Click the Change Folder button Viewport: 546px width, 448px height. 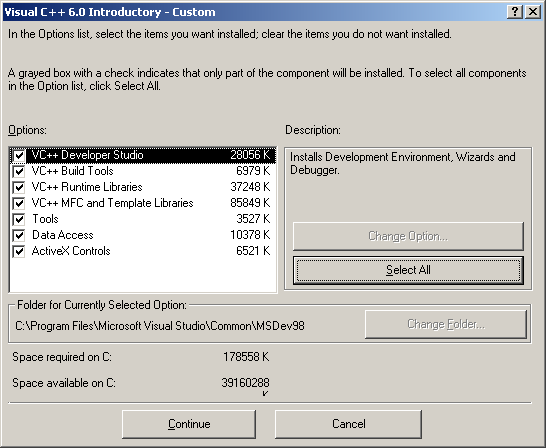point(446,324)
